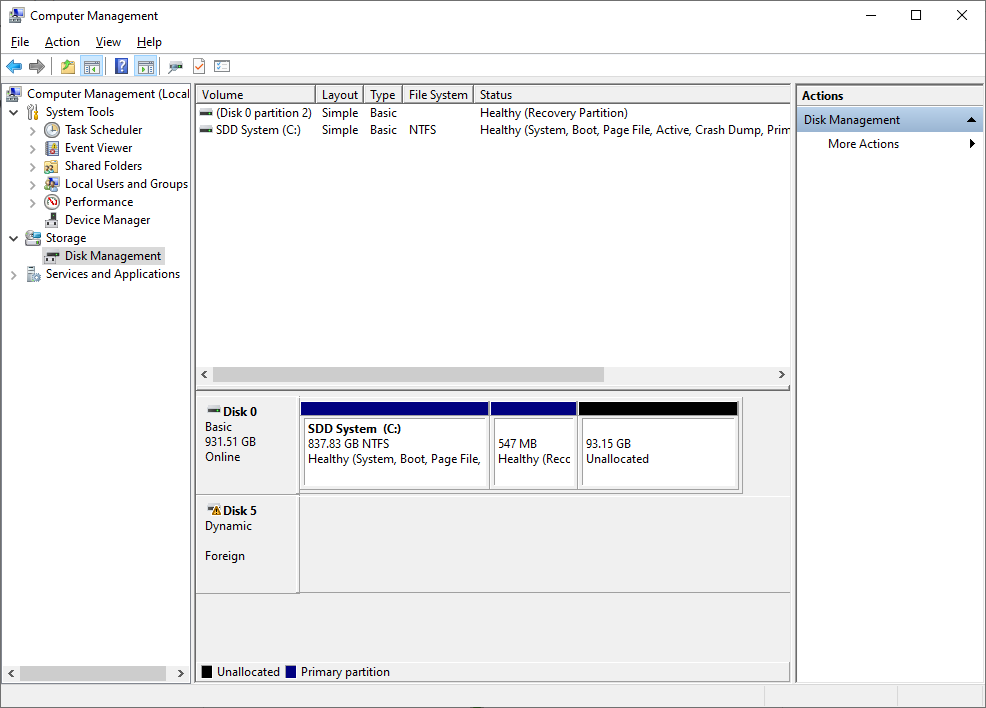Toggle the console tree visibility
The image size is (986, 708).
click(x=91, y=66)
